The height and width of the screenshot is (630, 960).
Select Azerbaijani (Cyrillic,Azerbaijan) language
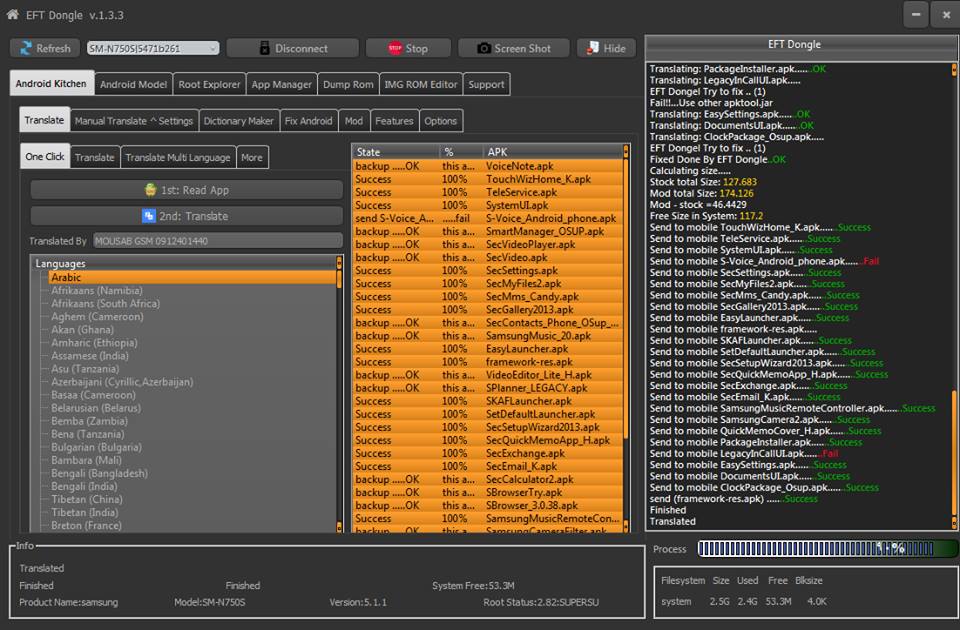coord(122,382)
